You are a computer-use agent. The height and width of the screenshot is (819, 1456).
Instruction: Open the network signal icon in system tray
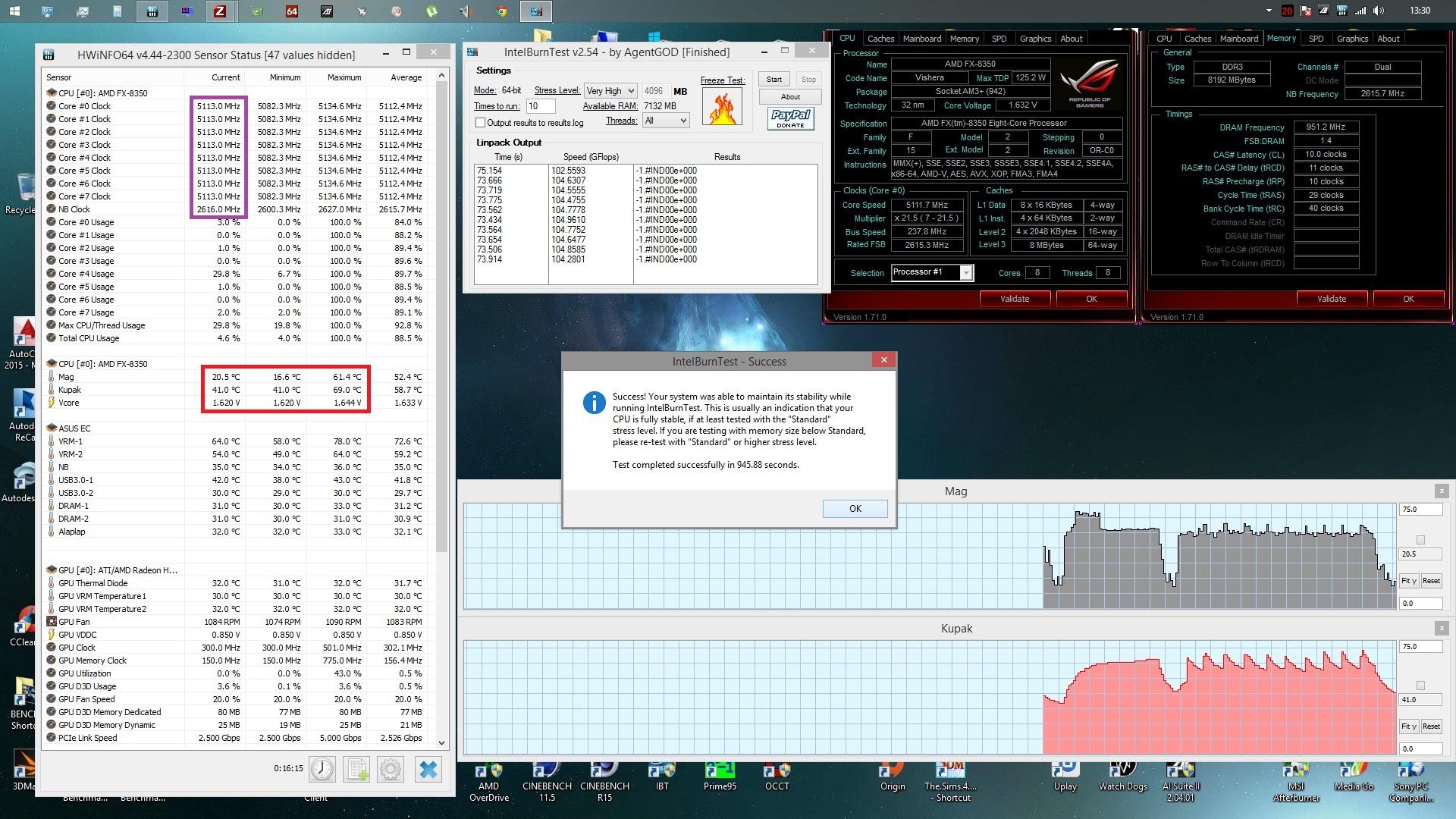(1360, 11)
